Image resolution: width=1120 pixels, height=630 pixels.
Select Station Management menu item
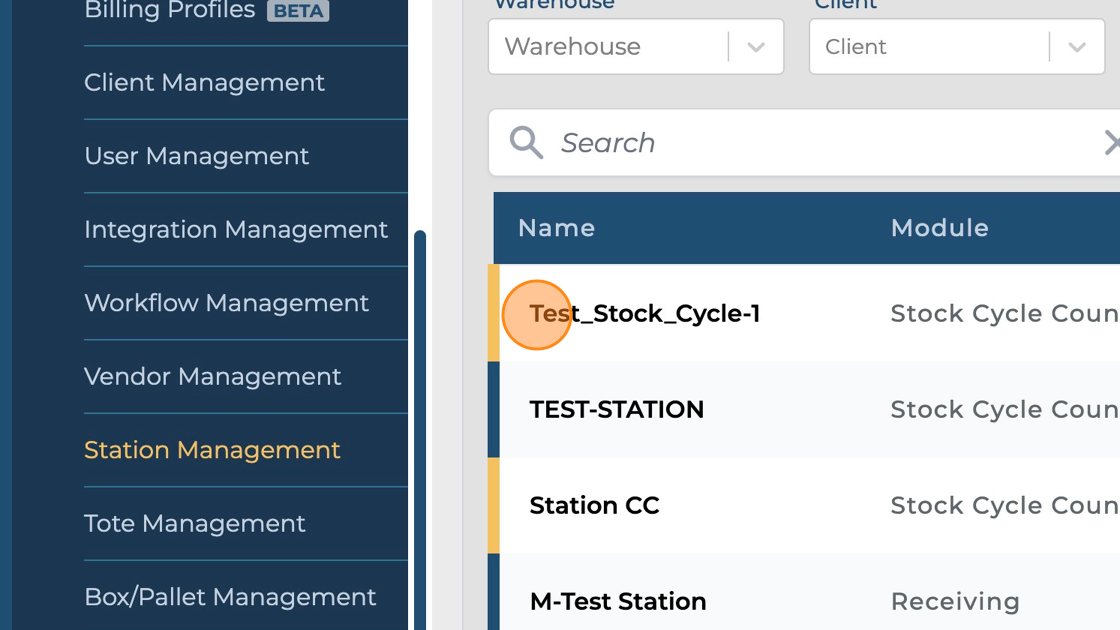tap(212, 450)
